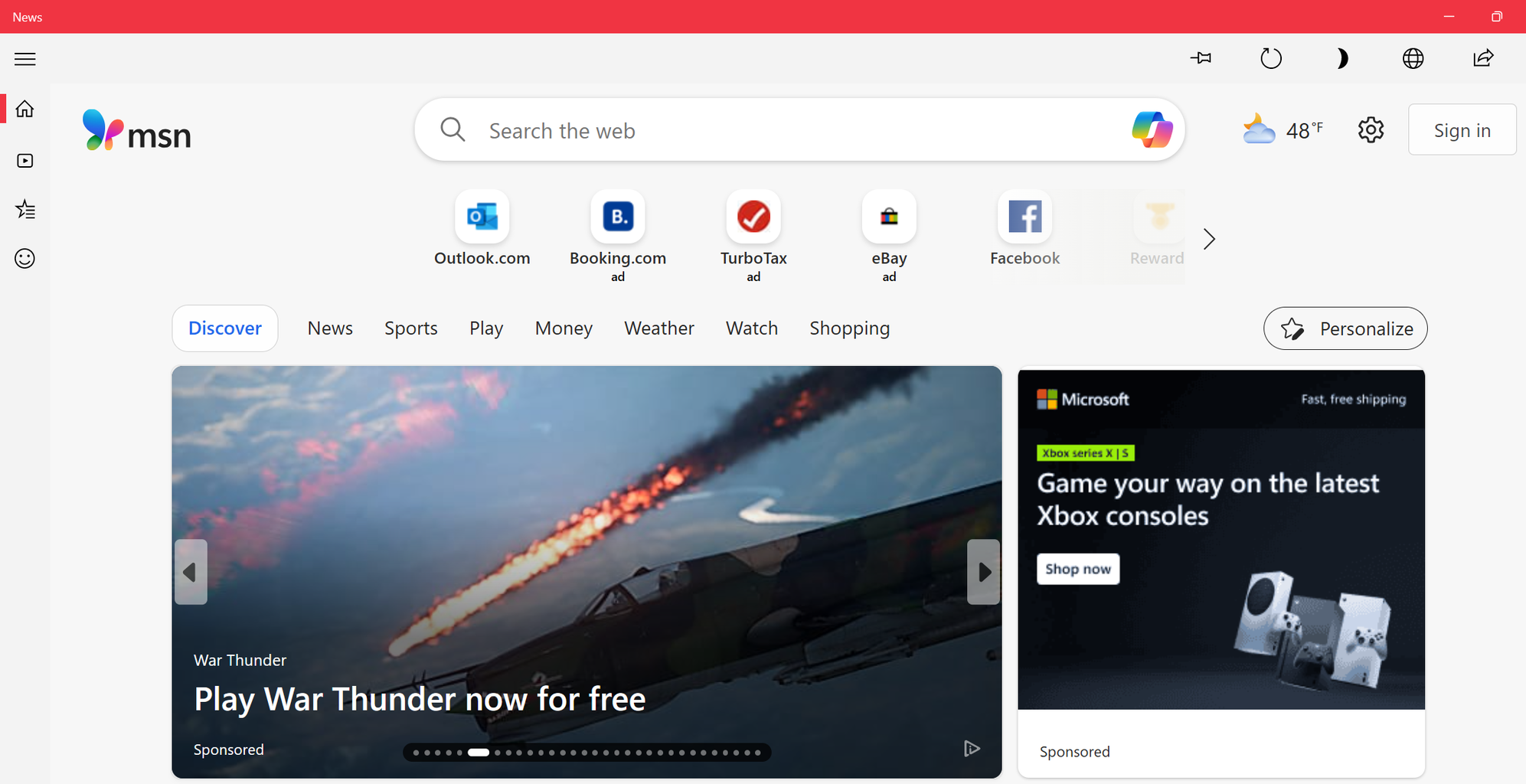Viewport: 1526px width, 784px height.
Task: Switch to the Money tab
Action: 564,328
